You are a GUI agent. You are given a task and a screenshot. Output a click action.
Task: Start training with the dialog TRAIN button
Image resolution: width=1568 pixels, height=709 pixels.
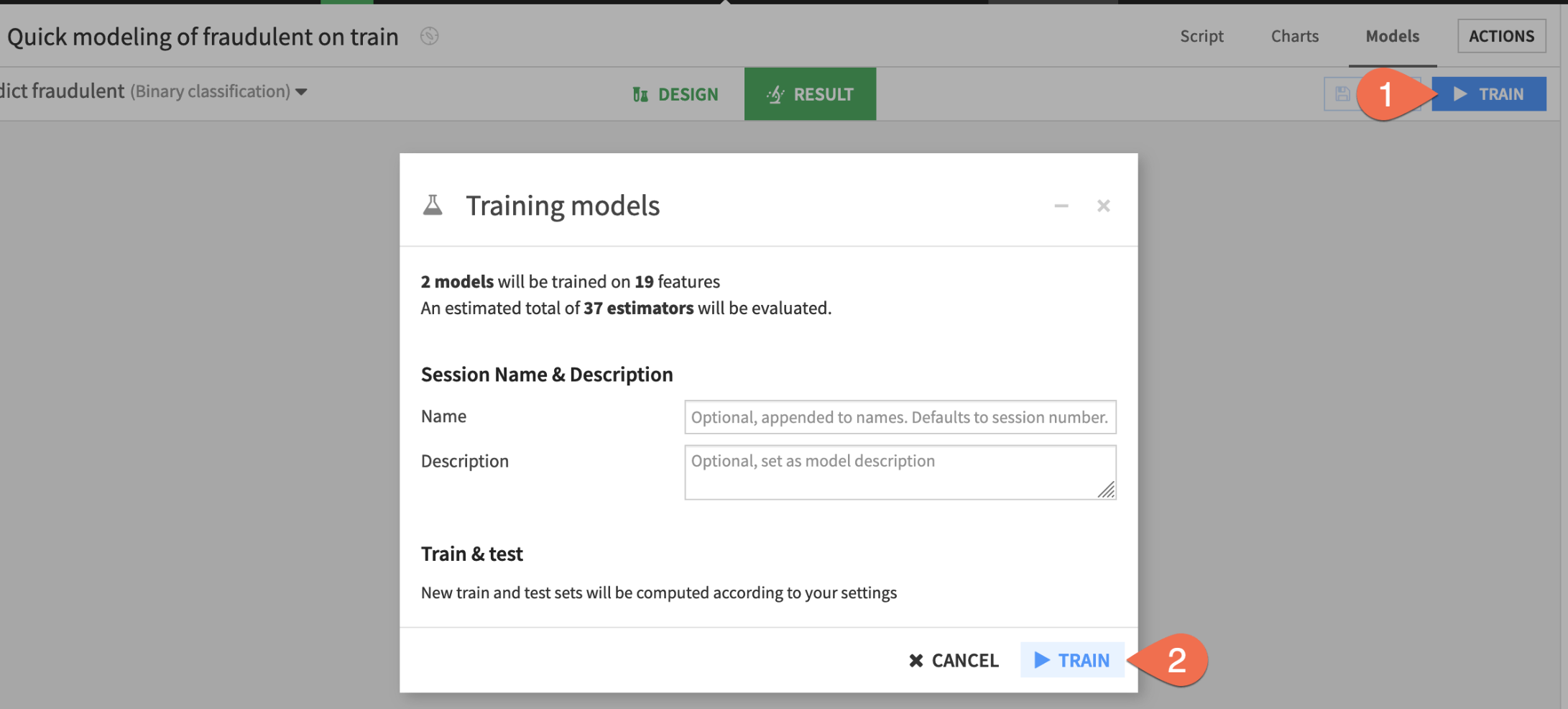(1071, 660)
